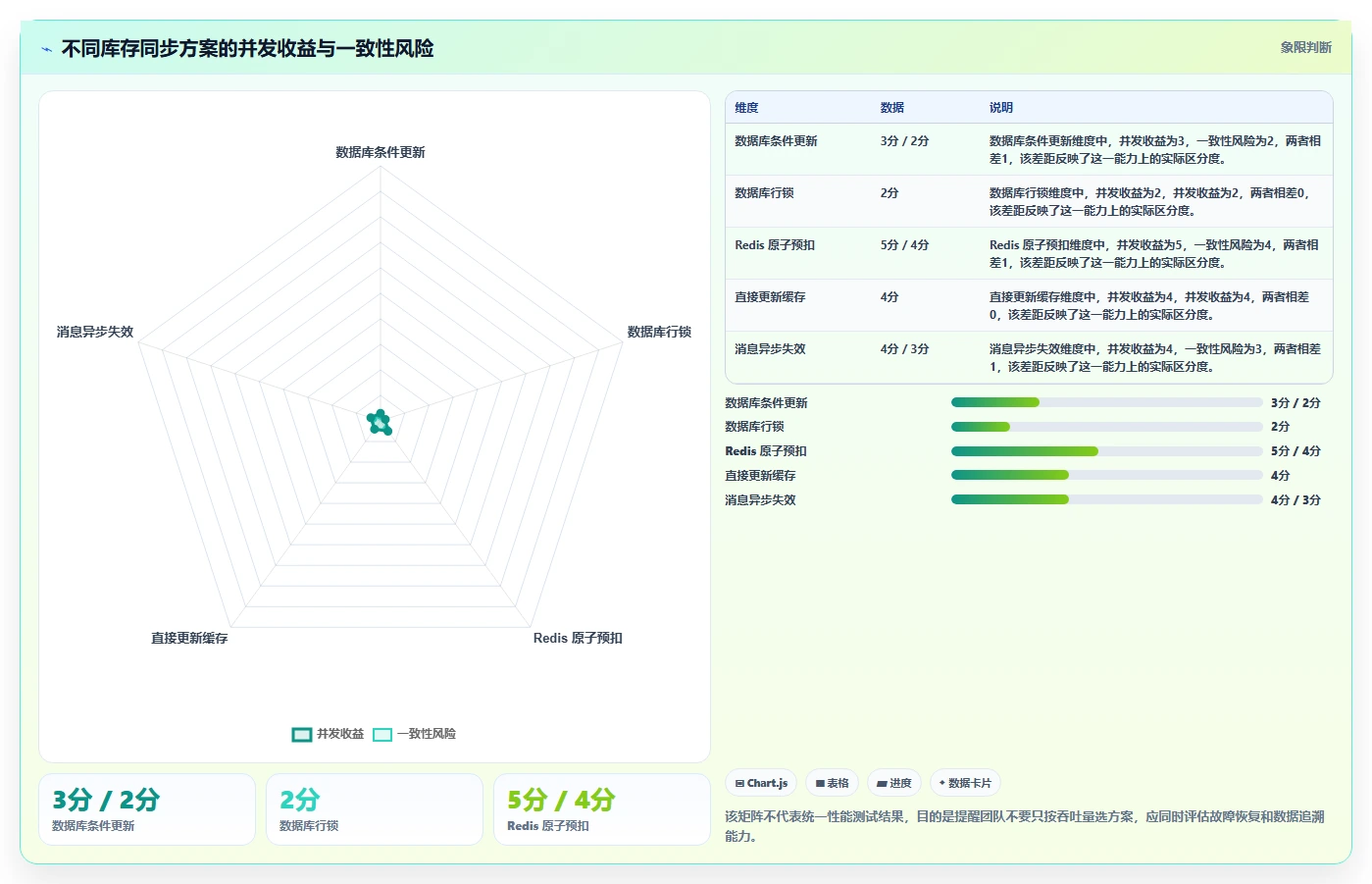Viewport: 1372px width, 884px height.
Task: Click the 数据卡片 chip
Action: [x=965, y=783]
